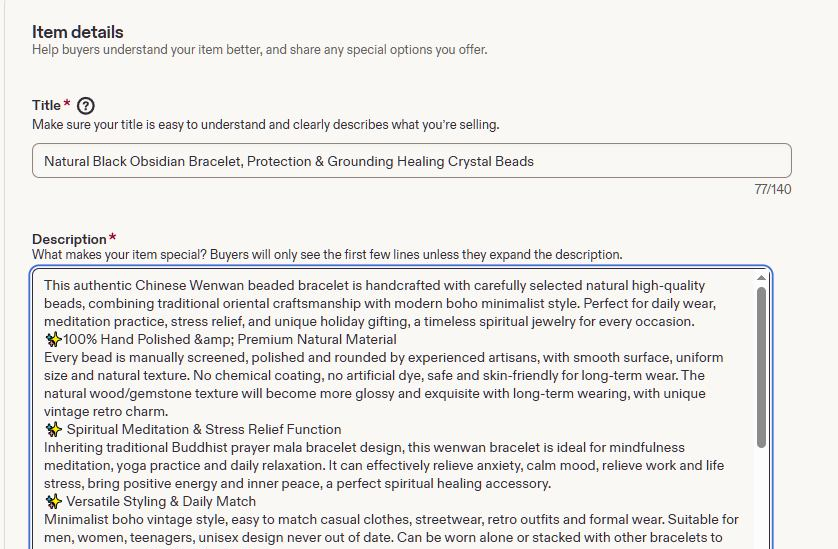Click the description scrollbar up arrow

(762, 278)
